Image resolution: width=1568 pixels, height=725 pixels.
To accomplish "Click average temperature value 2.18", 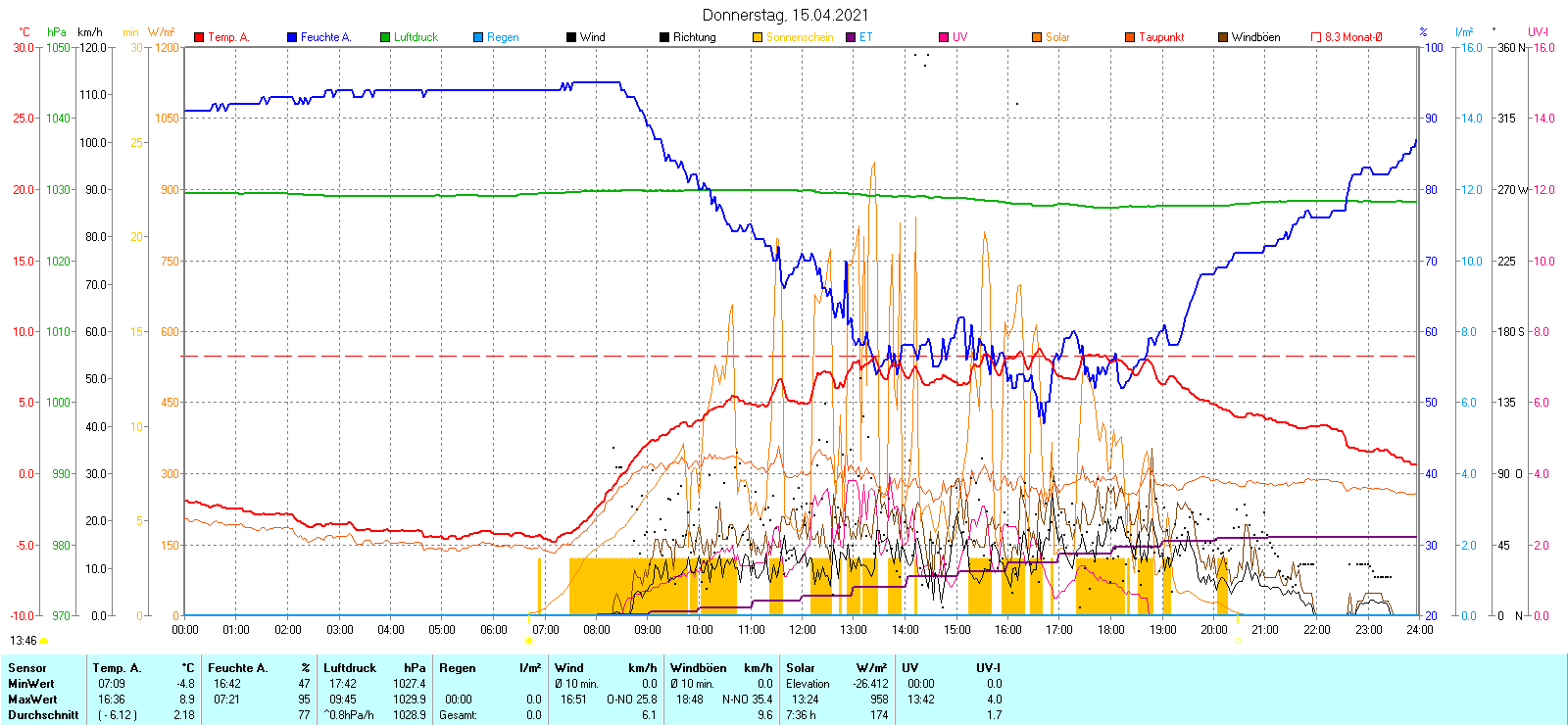I will [x=184, y=715].
